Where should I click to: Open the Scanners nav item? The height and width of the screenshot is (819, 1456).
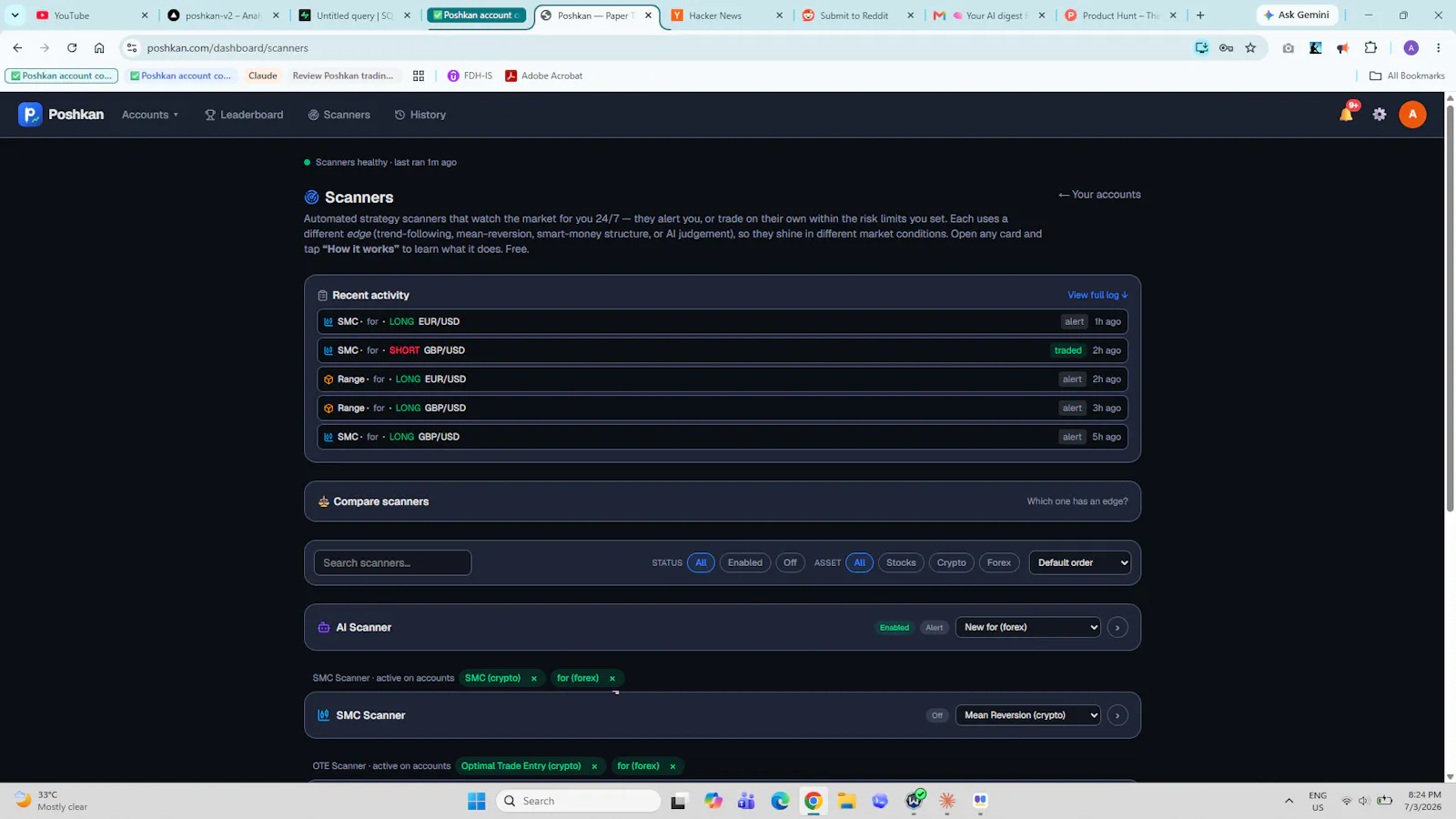pyautogui.click(x=339, y=115)
